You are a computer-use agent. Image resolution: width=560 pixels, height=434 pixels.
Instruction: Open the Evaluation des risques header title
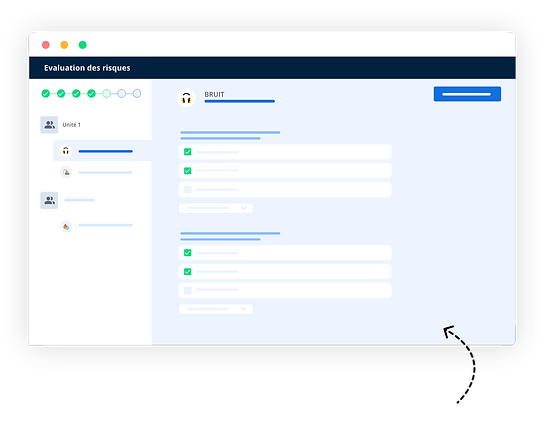point(87,68)
